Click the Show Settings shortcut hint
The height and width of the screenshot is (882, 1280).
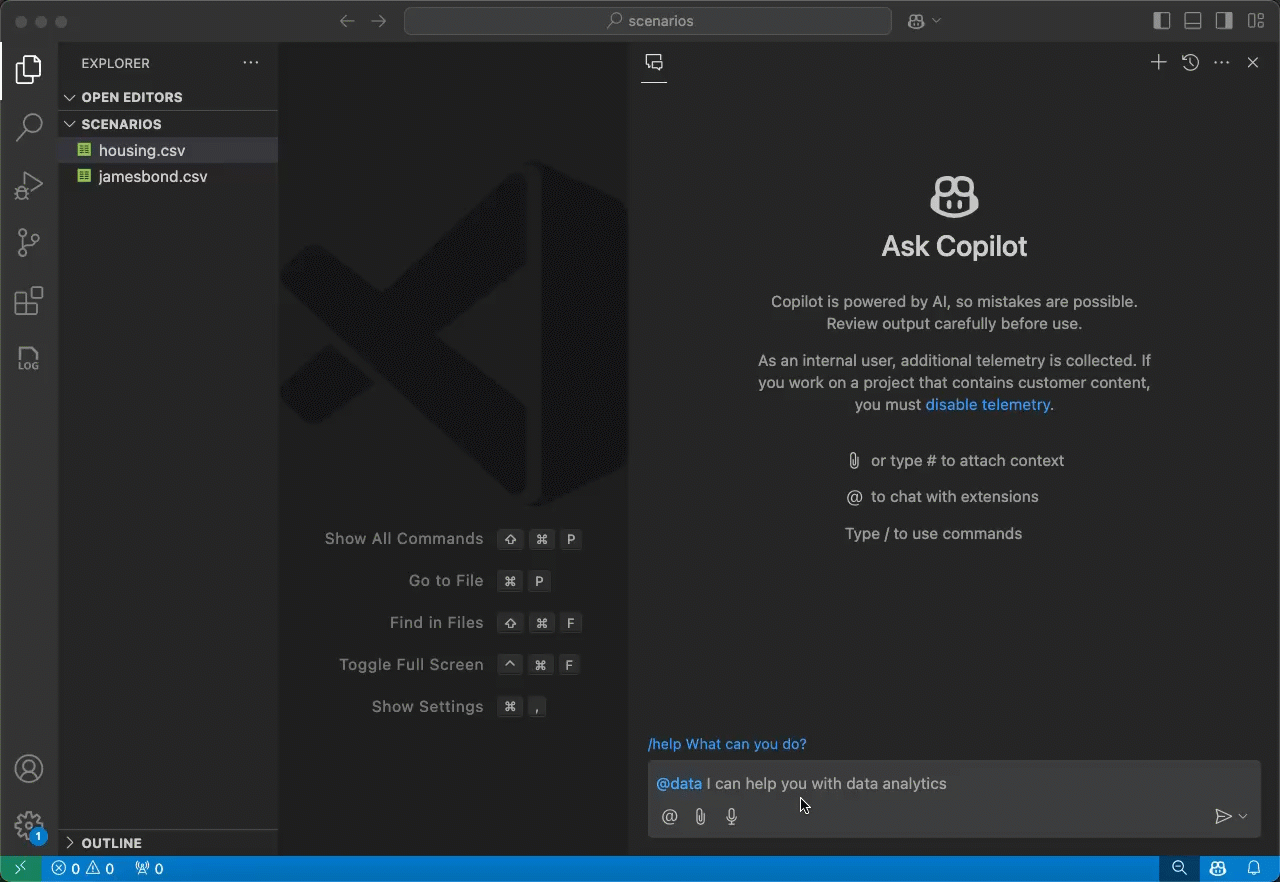[x=459, y=707]
